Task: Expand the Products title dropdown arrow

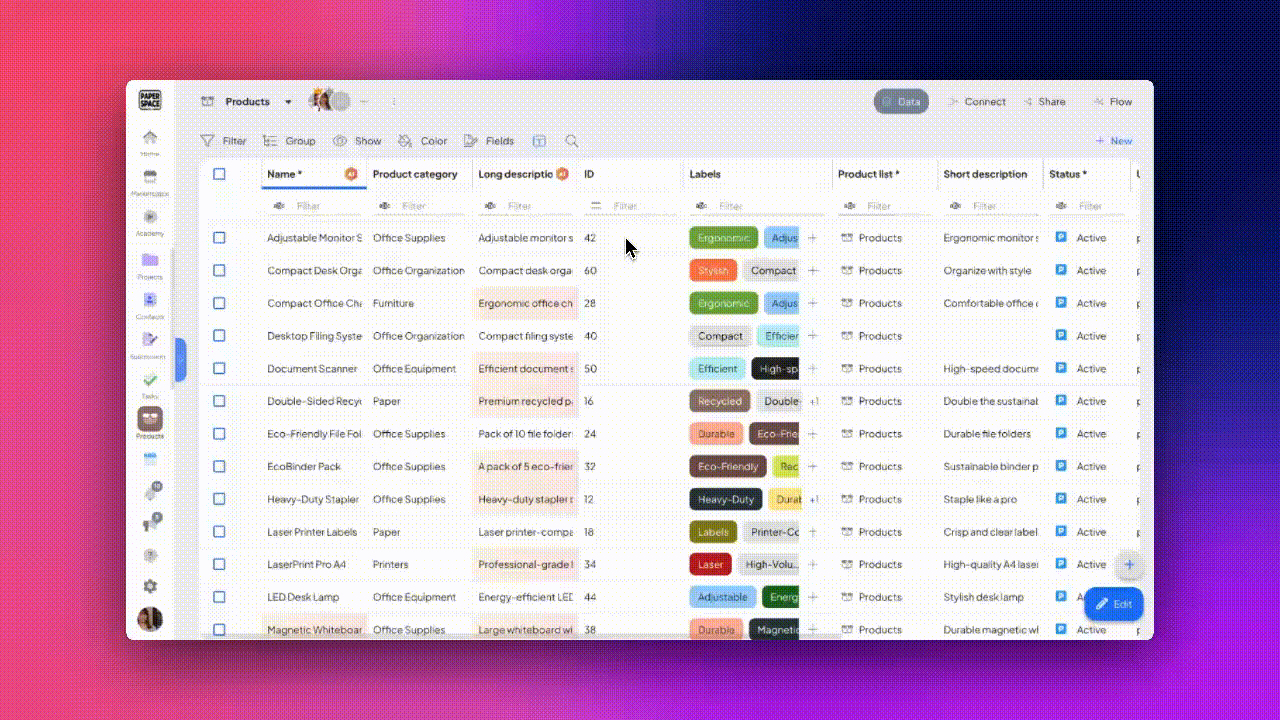Action: pos(288,102)
